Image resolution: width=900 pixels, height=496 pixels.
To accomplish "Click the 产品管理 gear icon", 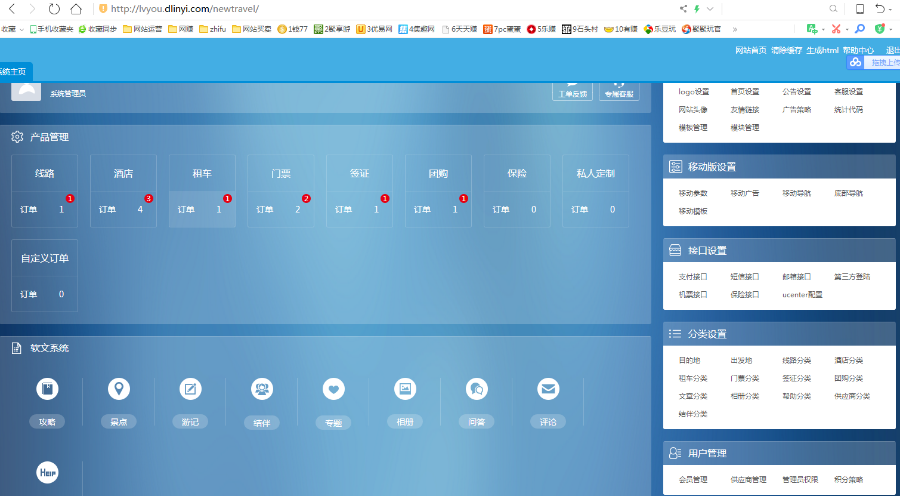I will (17, 137).
